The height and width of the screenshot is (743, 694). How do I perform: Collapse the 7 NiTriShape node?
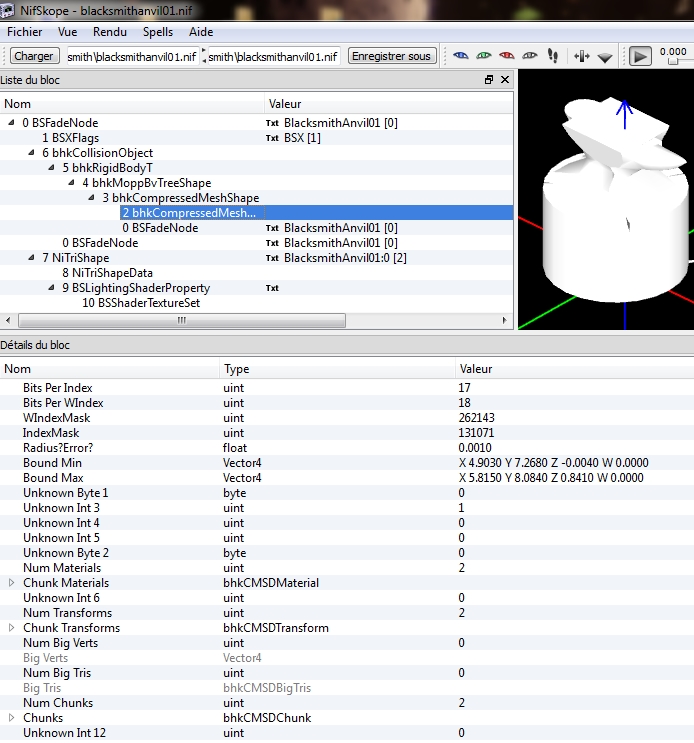[31, 257]
